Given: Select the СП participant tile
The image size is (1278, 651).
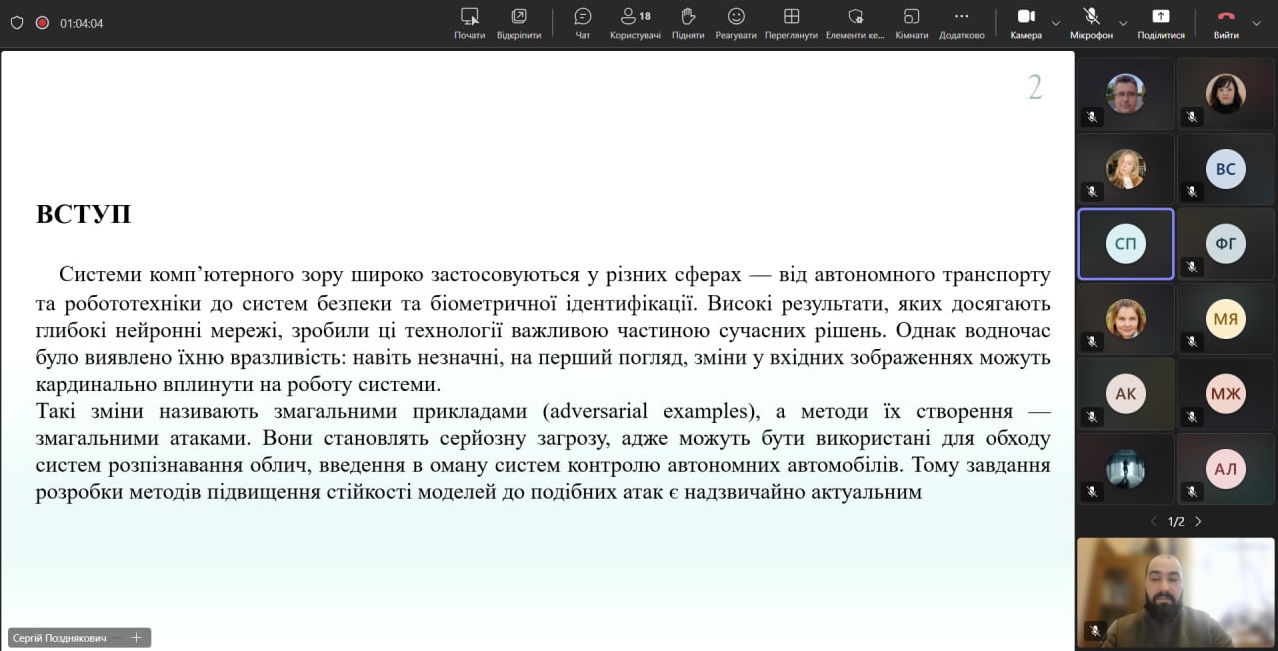Looking at the screenshot, I should coord(1125,244).
